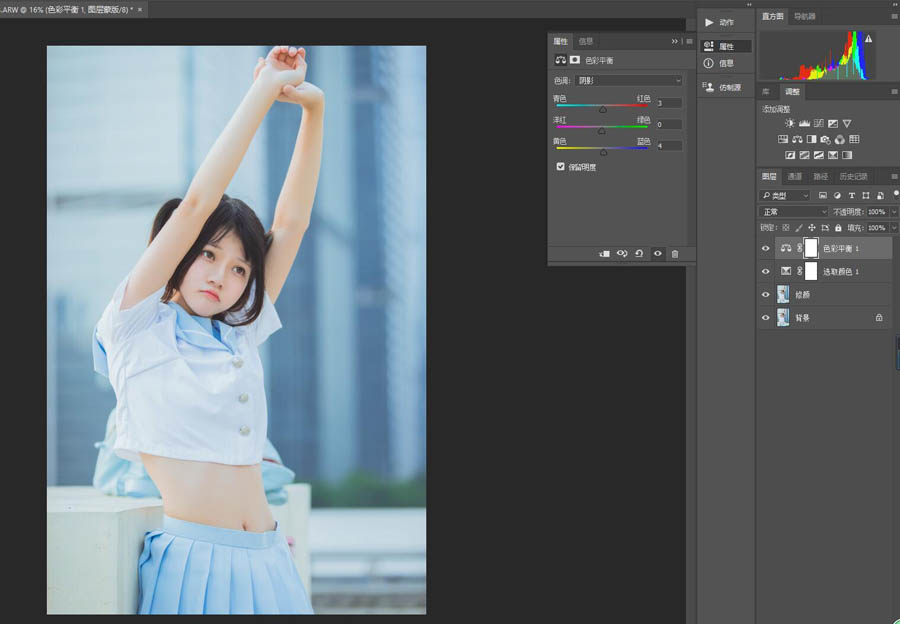
Task: Add a Brightness/Contrast adjustment
Action: coord(790,123)
